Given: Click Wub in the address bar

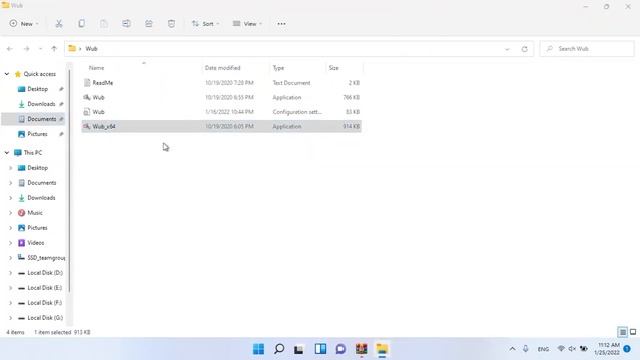Looking at the screenshot, I should (91, 49).
